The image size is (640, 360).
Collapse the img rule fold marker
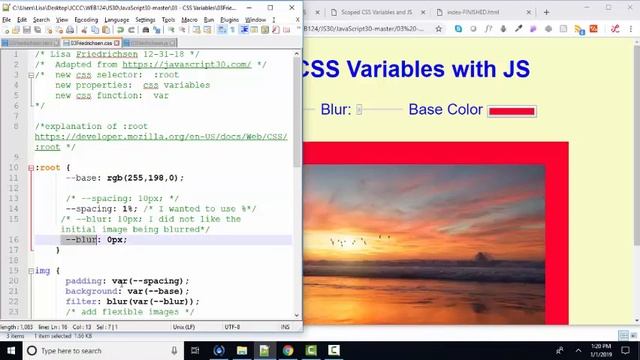(x=31, y=271)
